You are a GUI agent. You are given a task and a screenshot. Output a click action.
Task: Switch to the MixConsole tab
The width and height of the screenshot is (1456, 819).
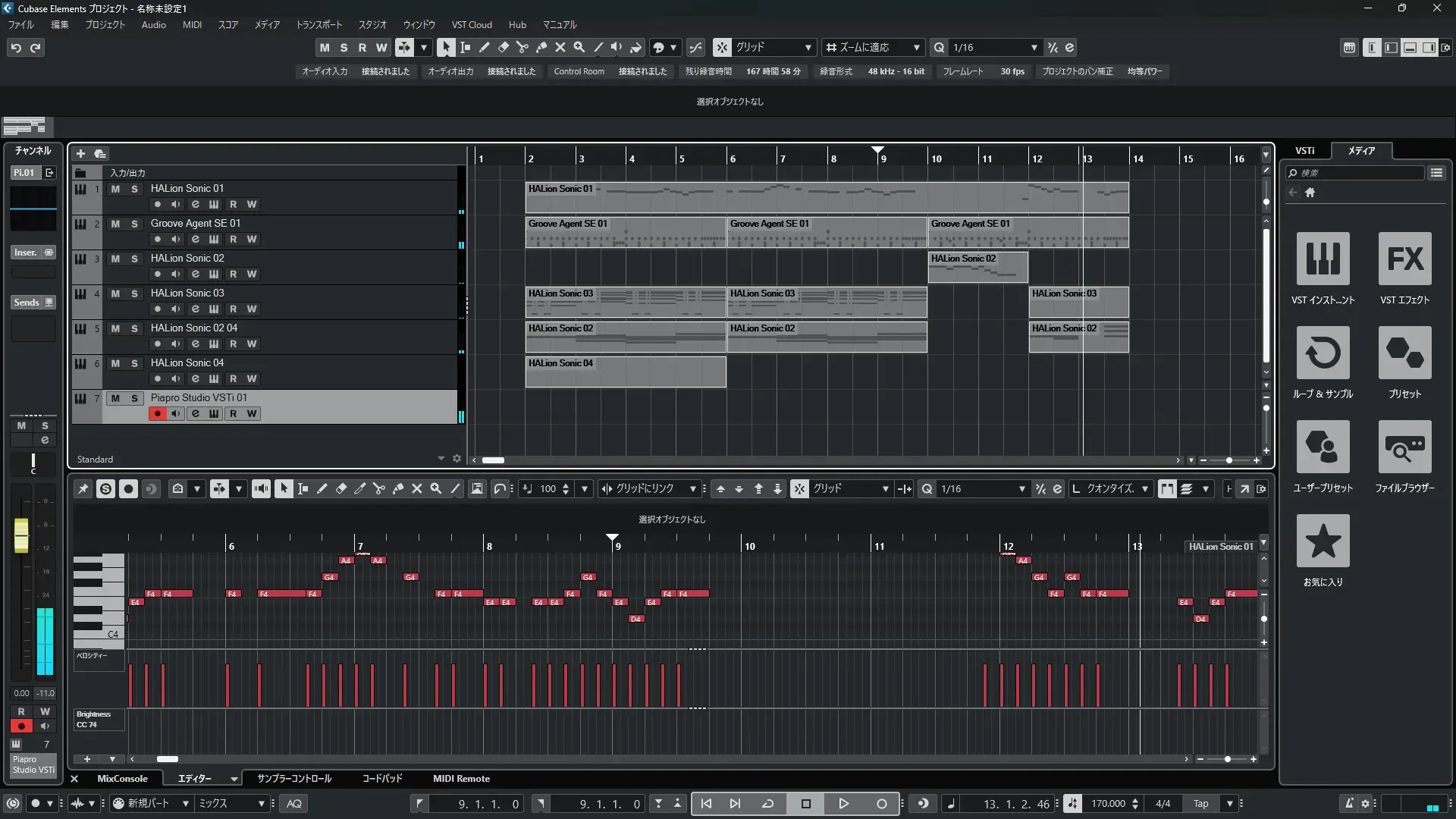click(x=122, y=779)
